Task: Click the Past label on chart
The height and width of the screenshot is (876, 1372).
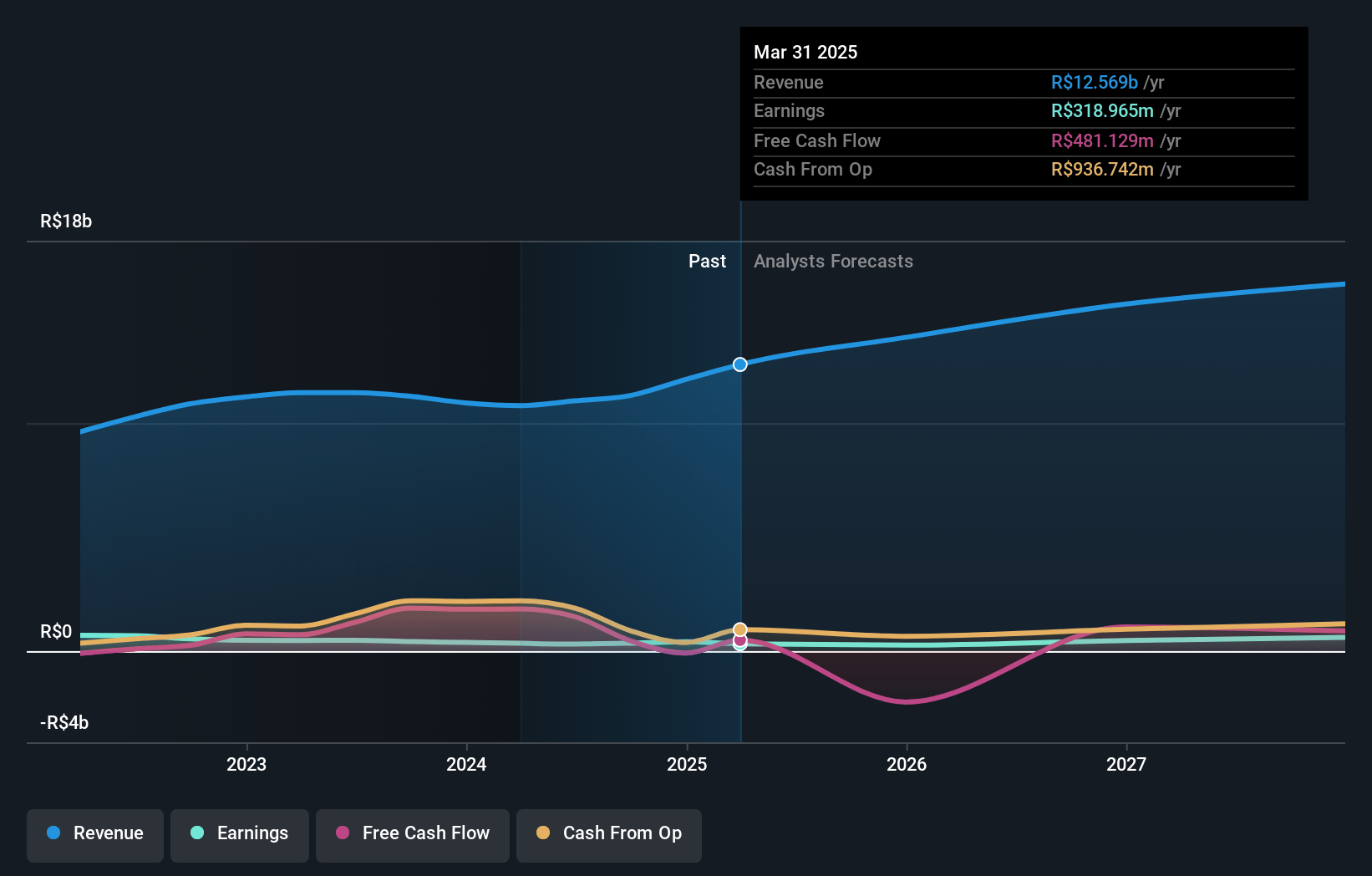Action: pos(707,262)
